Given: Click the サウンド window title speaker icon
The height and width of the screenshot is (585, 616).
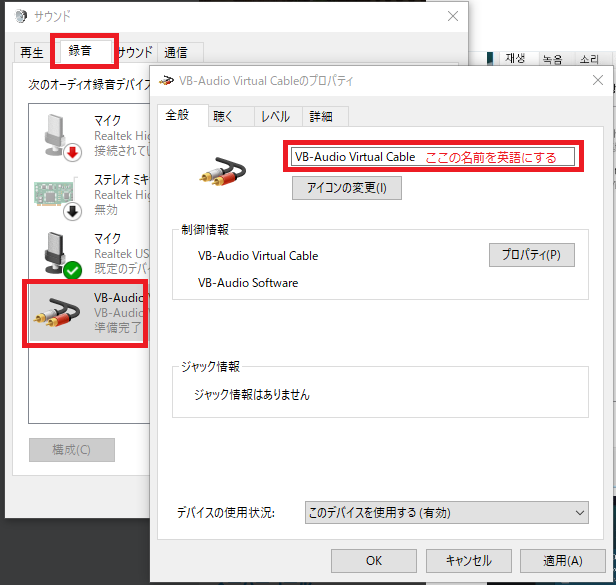Looking at the screenshot, I should pos(20,16).
